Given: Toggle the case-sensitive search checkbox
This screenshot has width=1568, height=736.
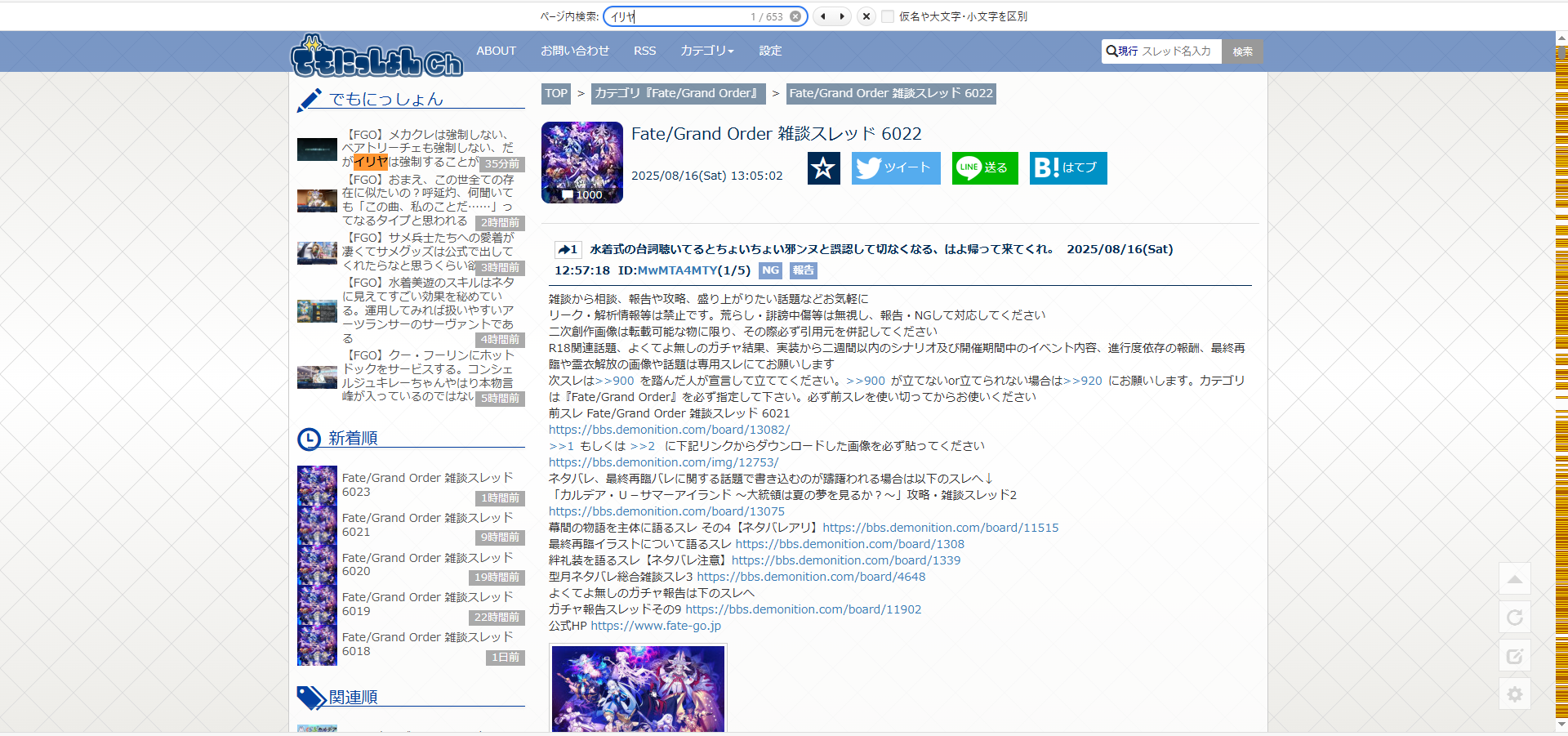Looking at the screenshot, I should [x=888, y=16].
